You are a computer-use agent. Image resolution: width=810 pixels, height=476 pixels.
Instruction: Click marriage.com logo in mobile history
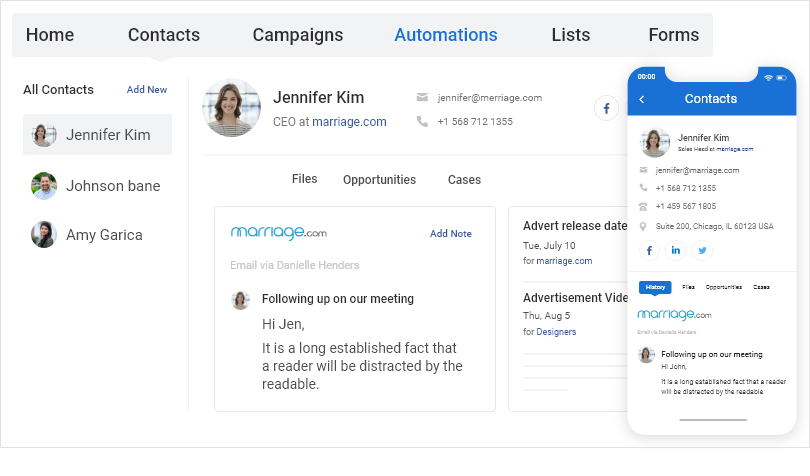tap(674, 314)
